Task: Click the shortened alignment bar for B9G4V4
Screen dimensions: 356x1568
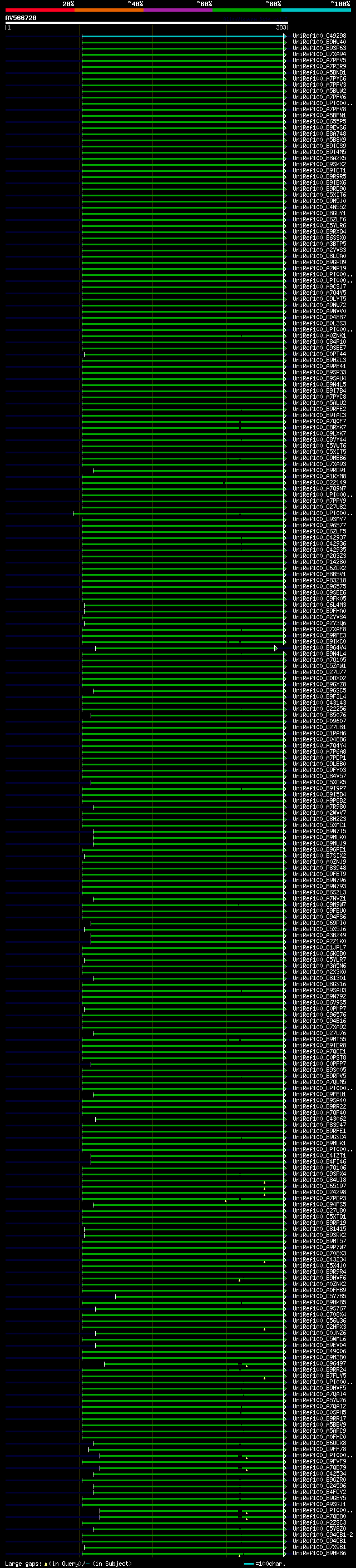Action: (x=186, y=647)
